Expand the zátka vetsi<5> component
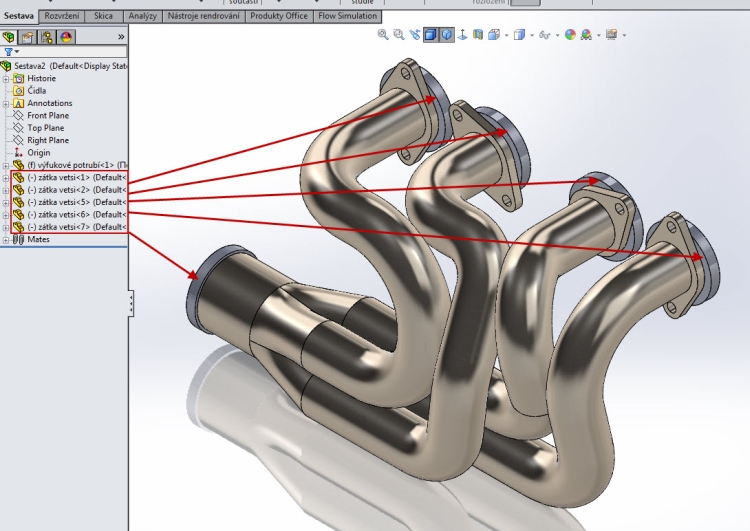 (x=6, y=202)
